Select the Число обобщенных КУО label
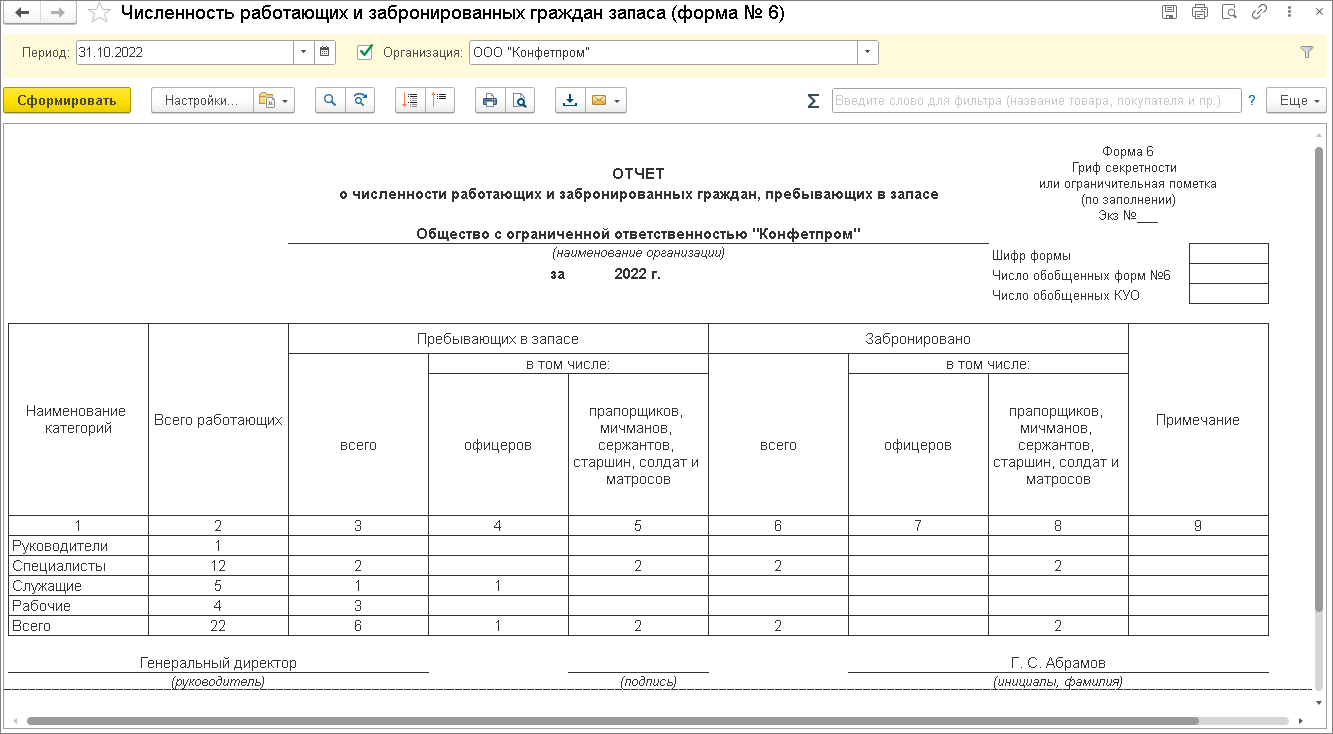 point(1066,295)
